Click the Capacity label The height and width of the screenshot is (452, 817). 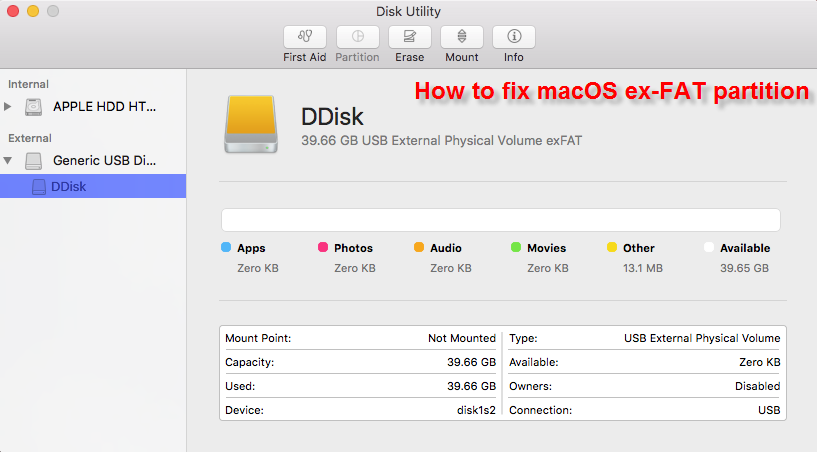(250, 362)
